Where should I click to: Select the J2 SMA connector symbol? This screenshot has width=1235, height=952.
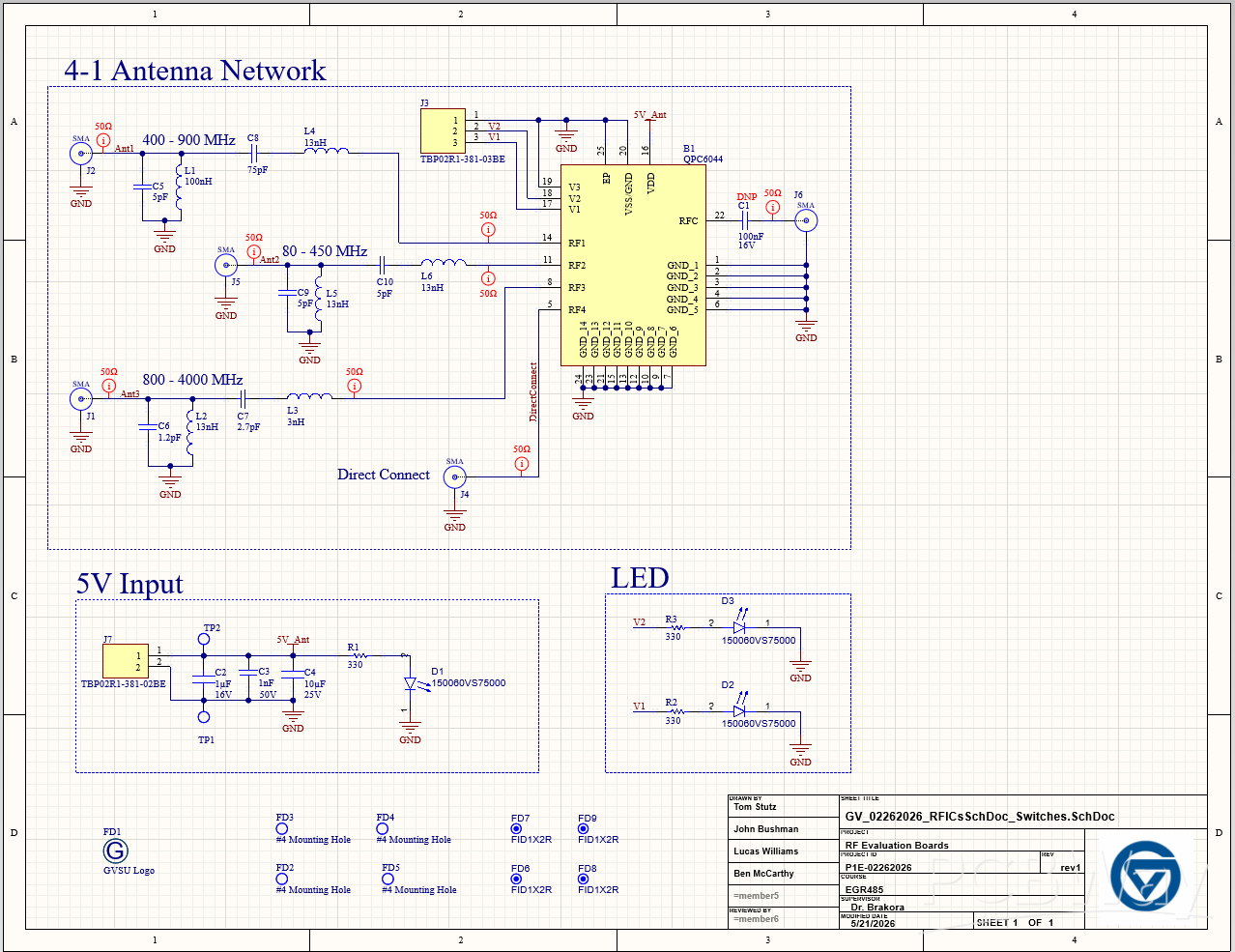[x=81, y=154]
